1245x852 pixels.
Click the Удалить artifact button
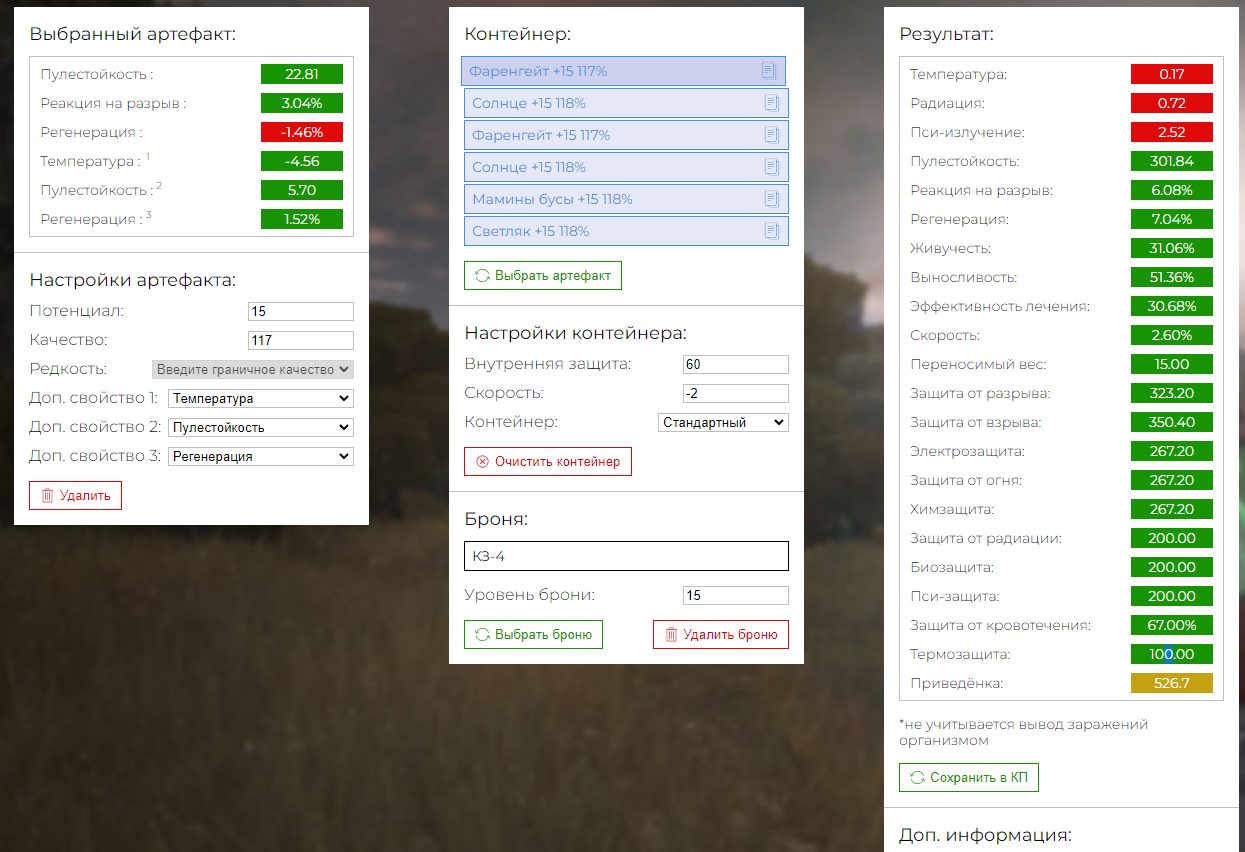click(75, 495)
